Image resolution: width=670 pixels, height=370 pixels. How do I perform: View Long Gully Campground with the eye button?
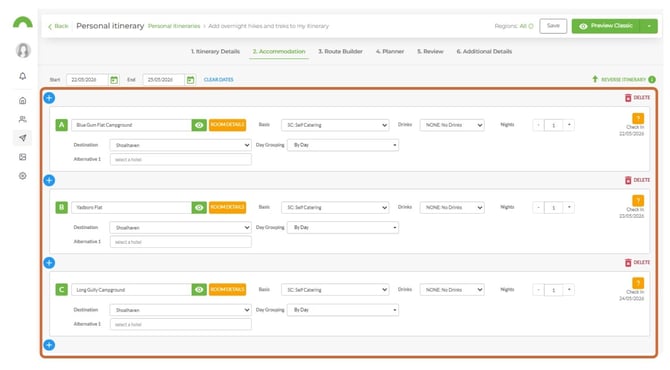tap(199, 290)
